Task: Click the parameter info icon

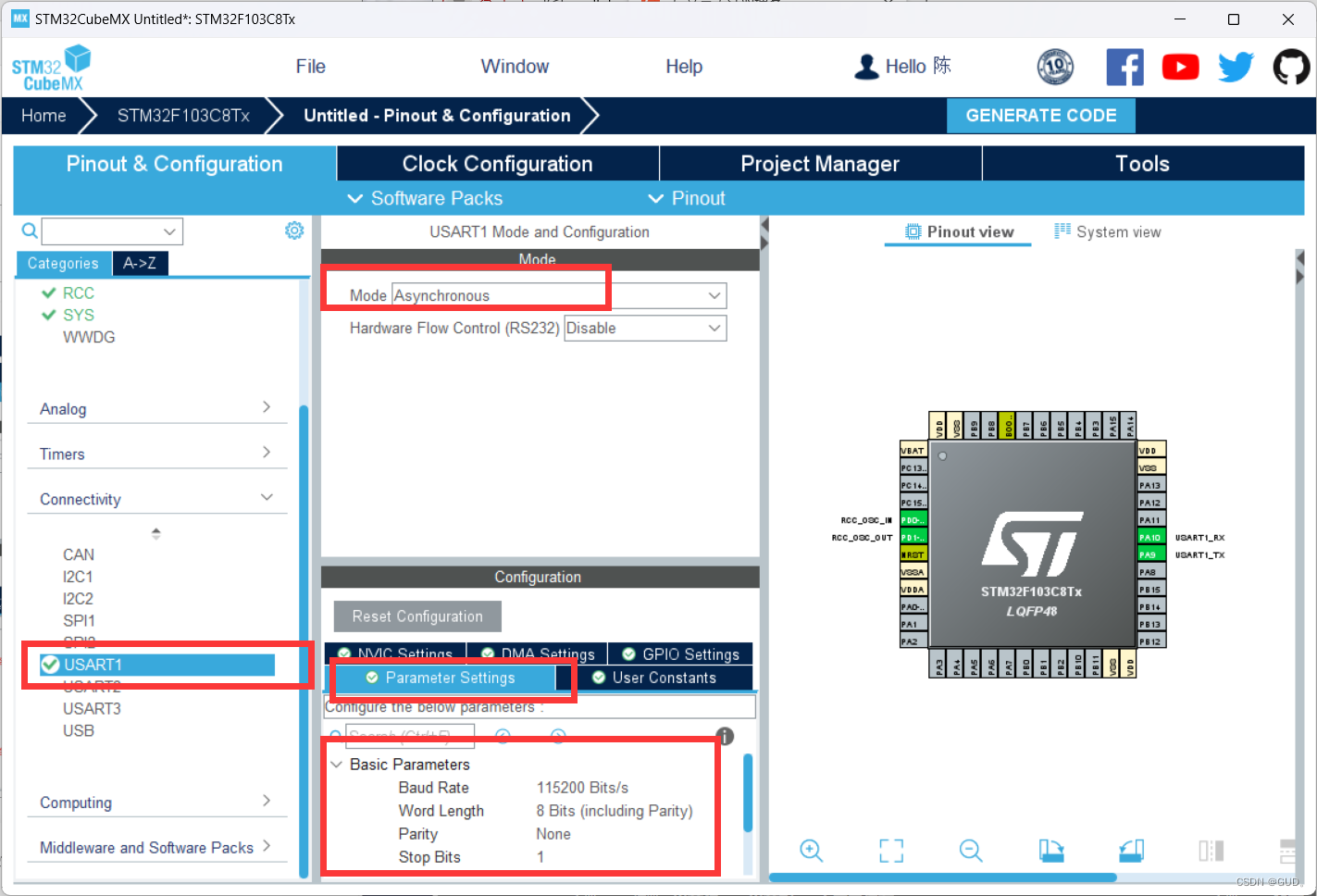Action: tap(725, 736)
